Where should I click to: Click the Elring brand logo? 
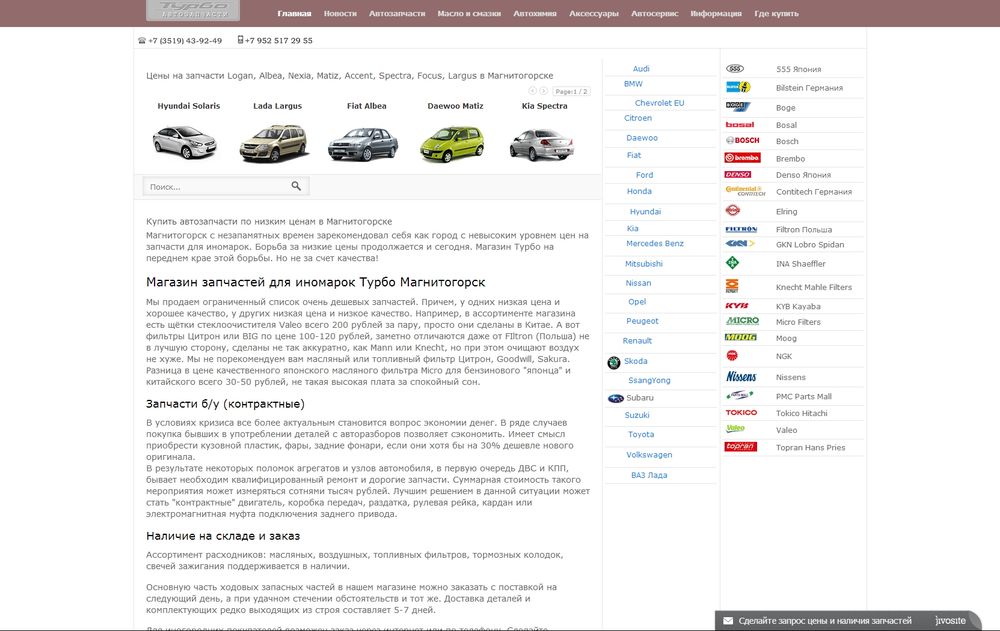(x=733, y=211)
